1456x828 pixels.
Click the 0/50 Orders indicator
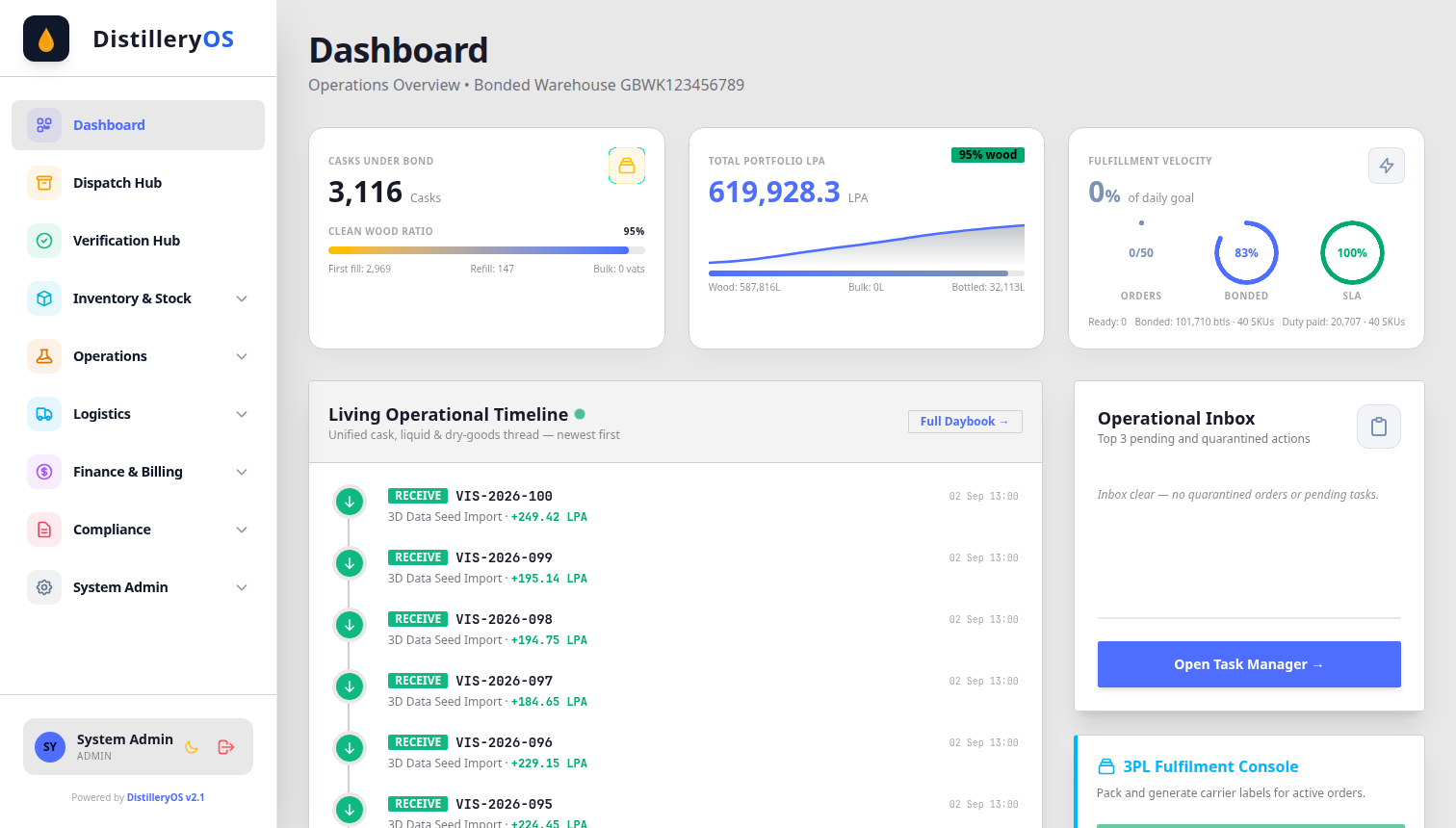coord(1141,253)
